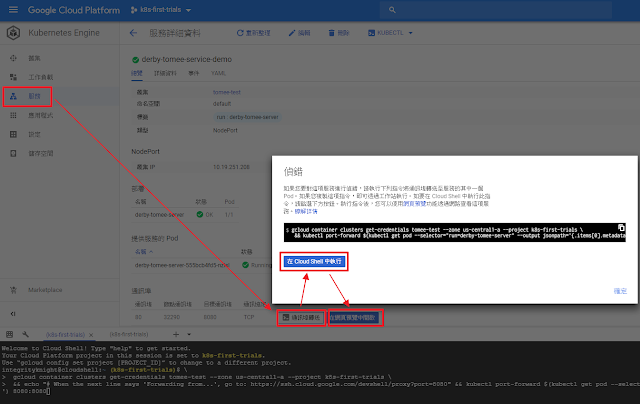Switch to the Events (事件) tab

(x=194, y=73)
